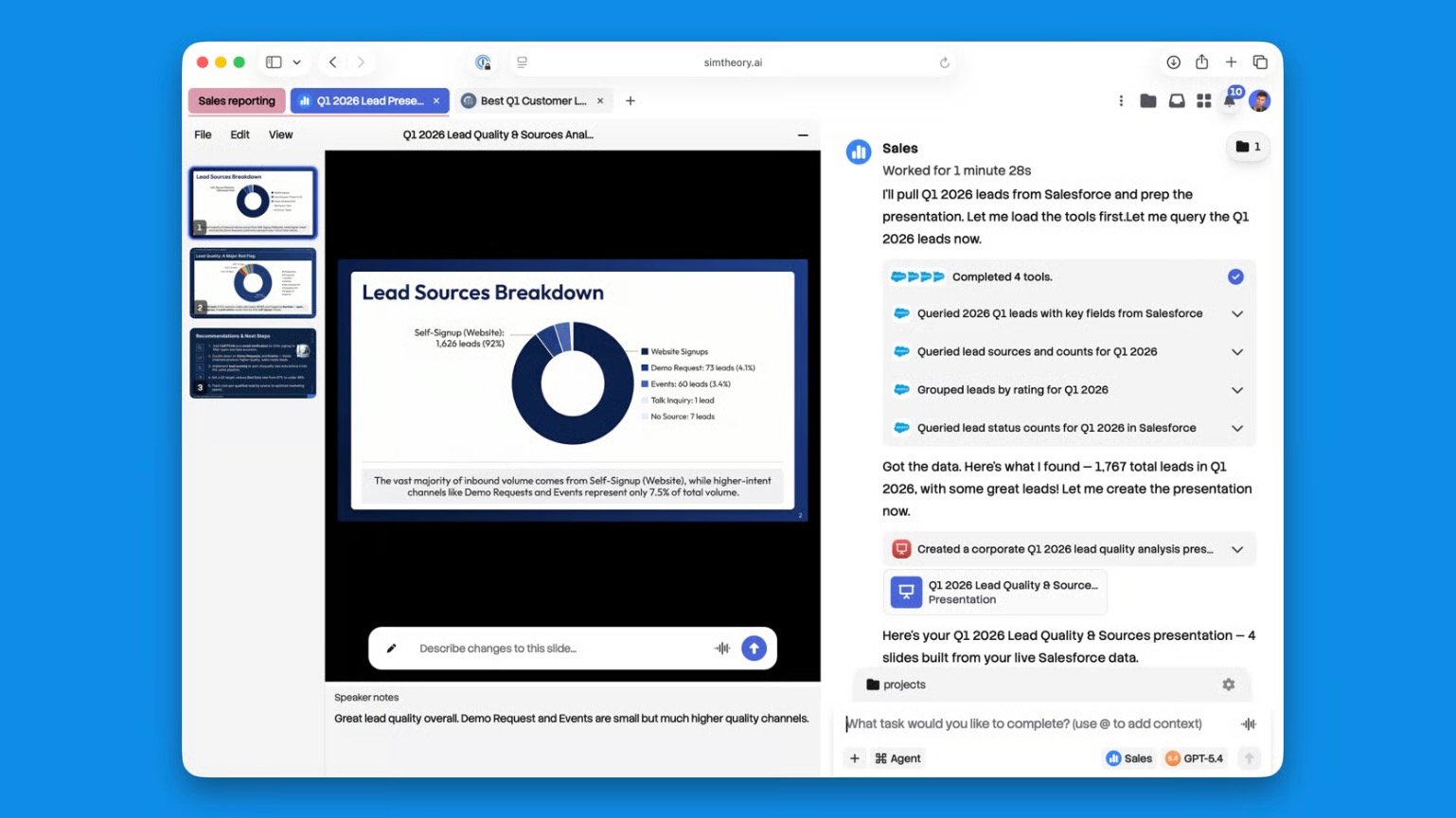Click the pencil icon in slide prompt
The image size is (1456, 818).
[x=392, y=649]
